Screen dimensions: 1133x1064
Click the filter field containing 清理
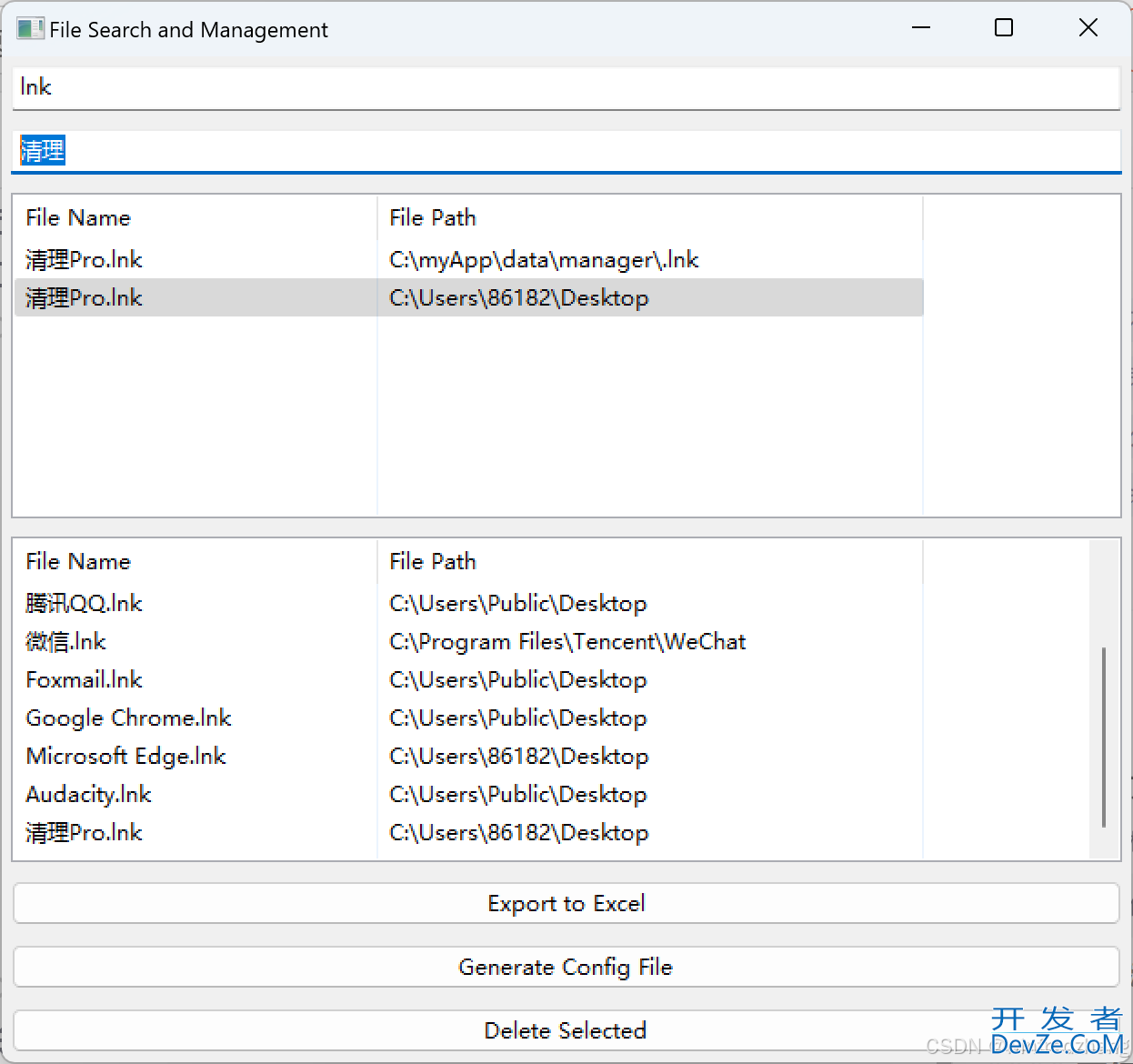pyautogui.click(x=566, y=151)
